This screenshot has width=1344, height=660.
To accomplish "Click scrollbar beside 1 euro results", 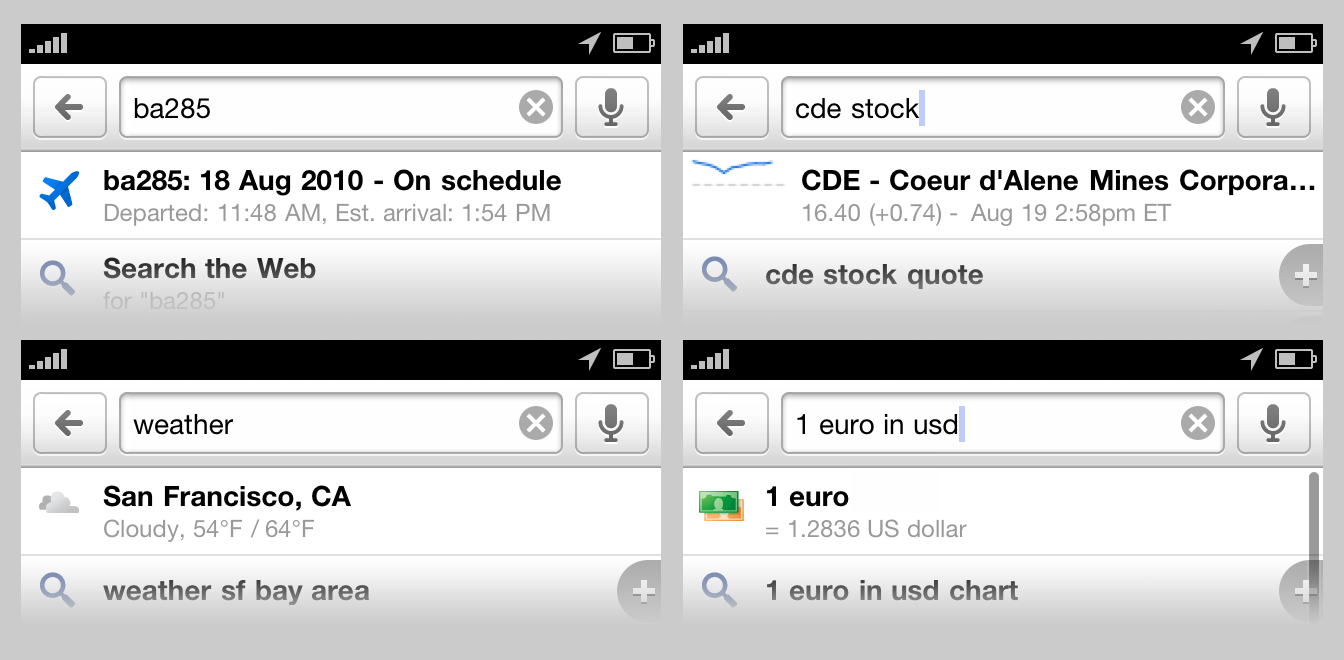I will coord(1314,518).
